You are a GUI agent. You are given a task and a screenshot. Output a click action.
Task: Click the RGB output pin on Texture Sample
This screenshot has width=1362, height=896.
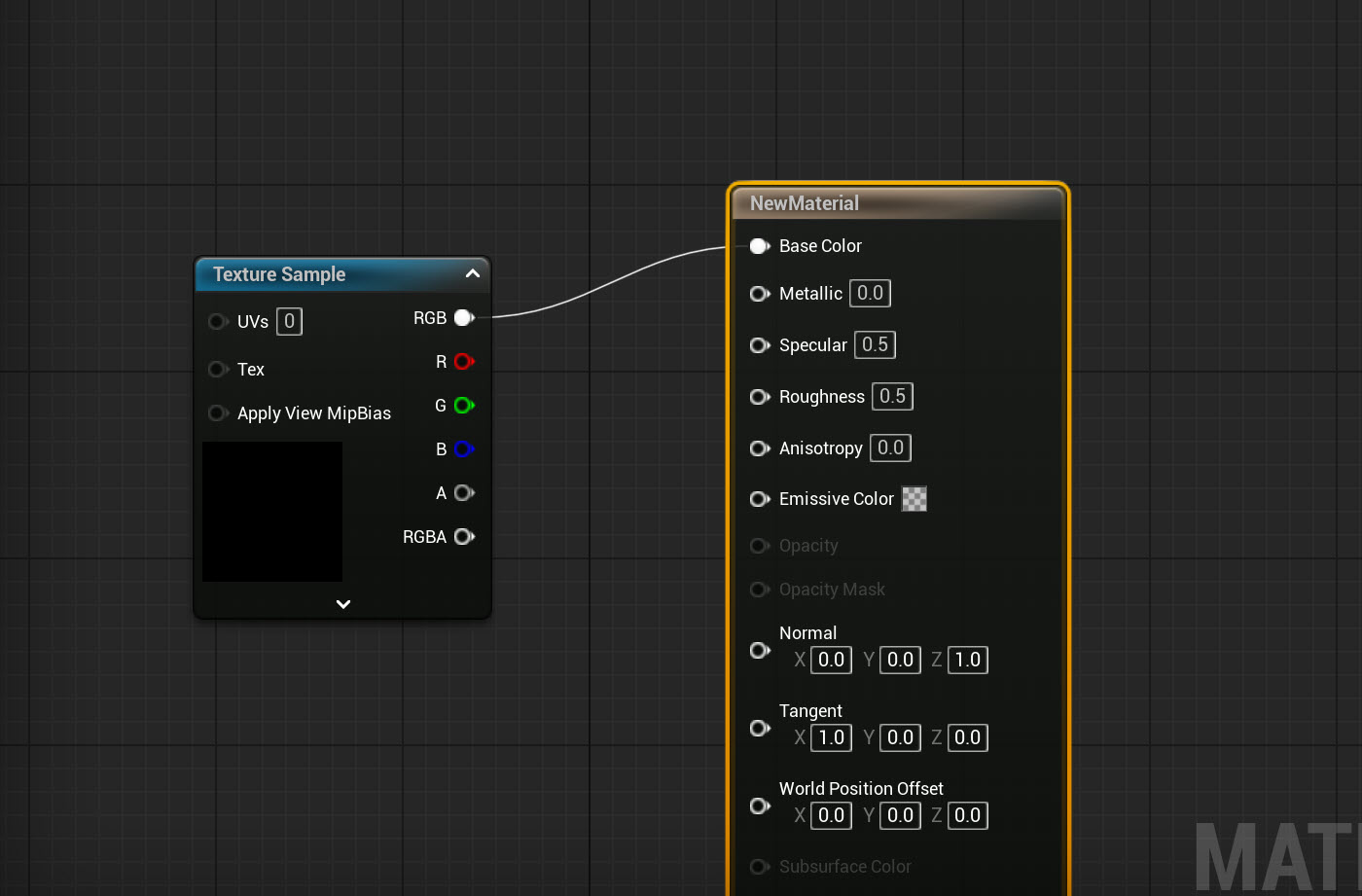tap(464, 317)
